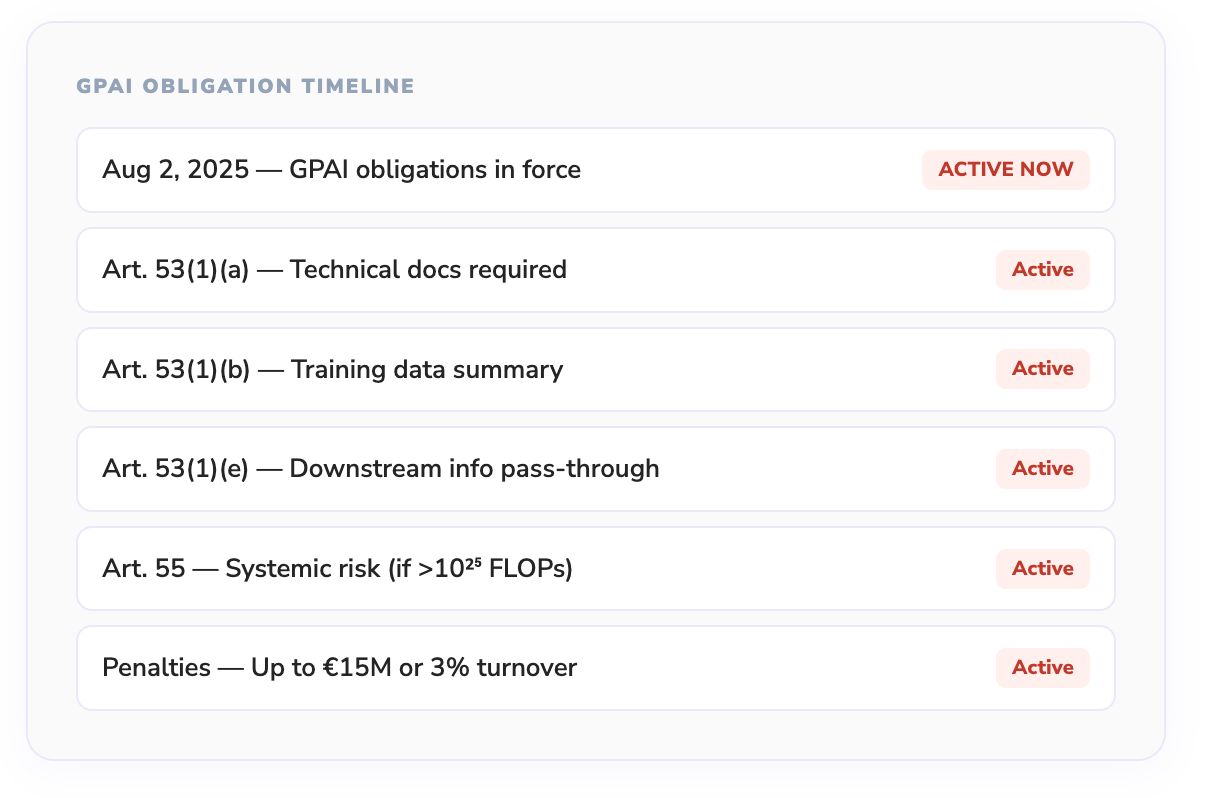Image resolution: width=1206 pixels, height=798 pixels.
Task: Click the Art. 53(1)(b) article reference
Action: tap(176, 369)
